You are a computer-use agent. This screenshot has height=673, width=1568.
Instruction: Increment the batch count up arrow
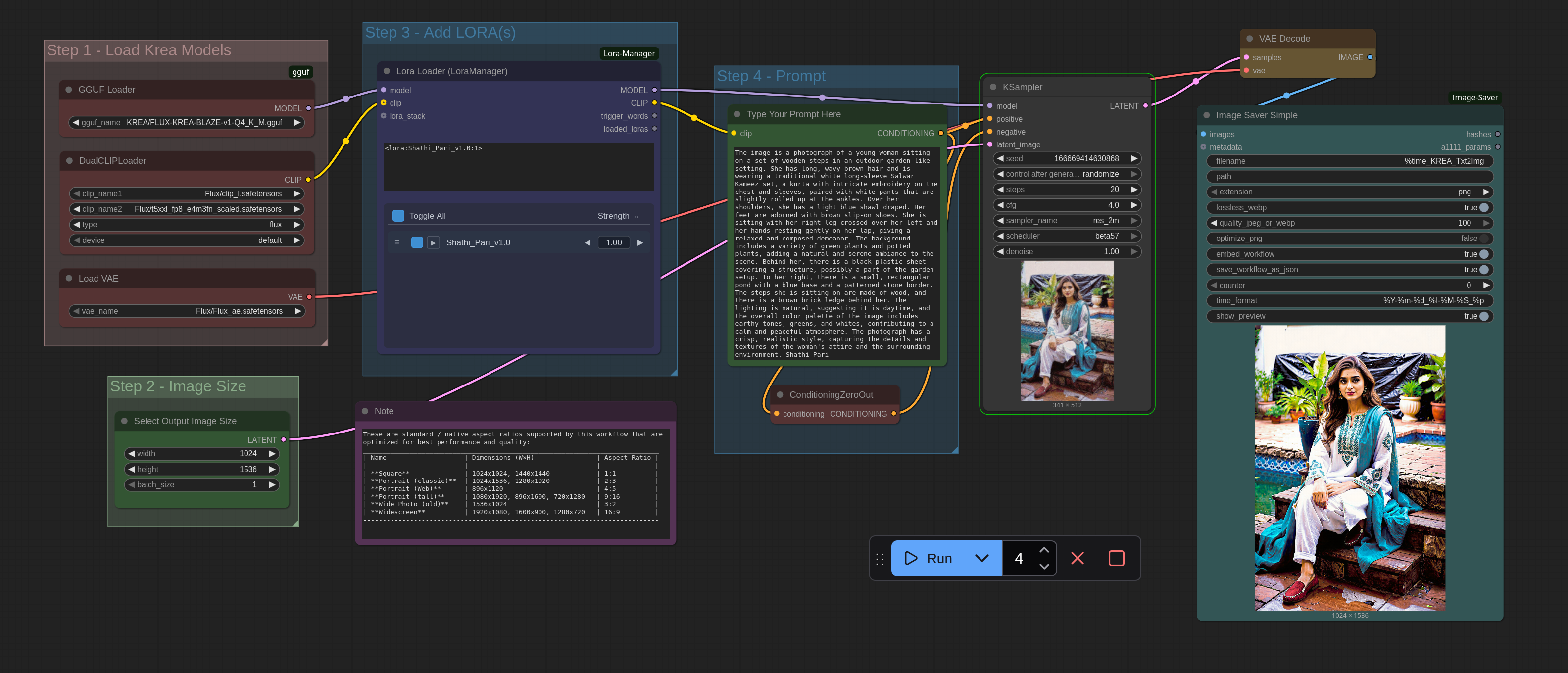1044,550
